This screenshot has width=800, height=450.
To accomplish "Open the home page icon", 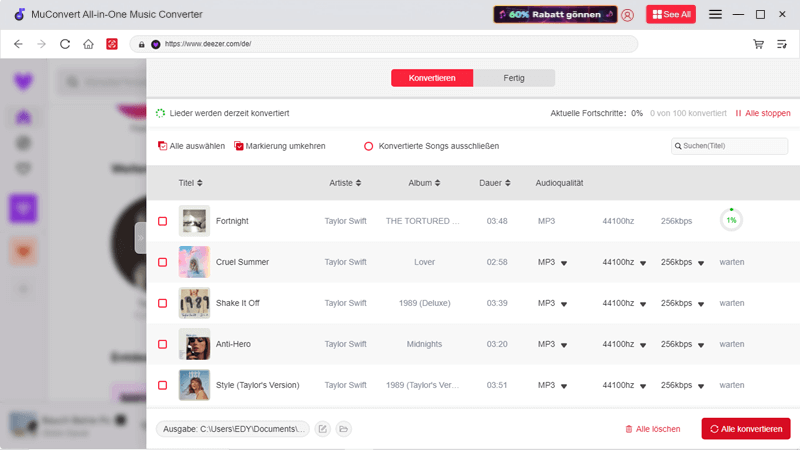I will (x=88, y=44).
